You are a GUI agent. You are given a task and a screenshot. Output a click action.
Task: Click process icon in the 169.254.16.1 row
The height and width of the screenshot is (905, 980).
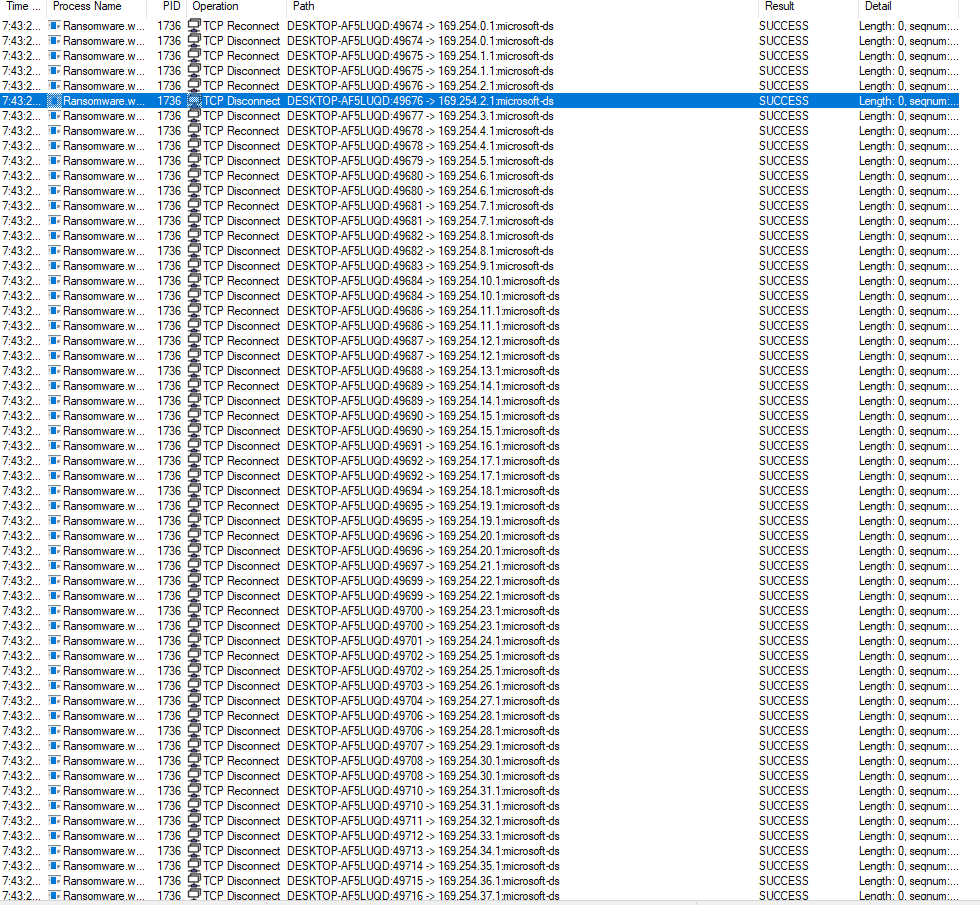tap(55, 446)
